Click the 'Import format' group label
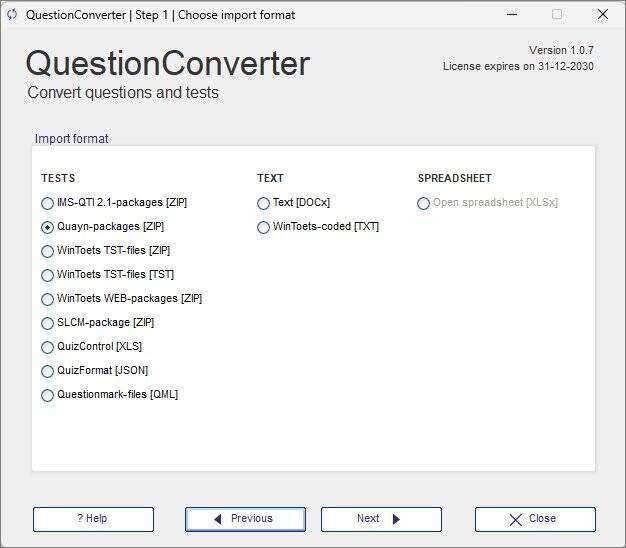626x548 pixels. tap(71, 138)
